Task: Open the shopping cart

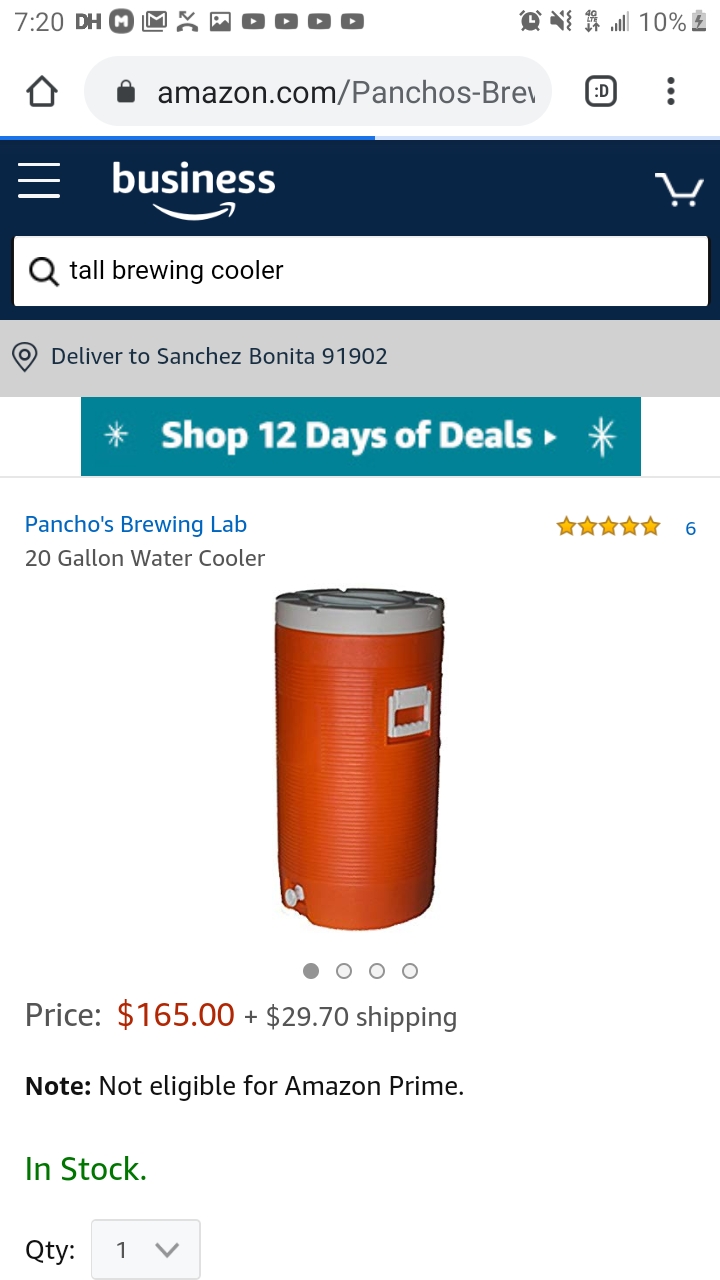Action: pyautogui.click(x=679, y=188)
